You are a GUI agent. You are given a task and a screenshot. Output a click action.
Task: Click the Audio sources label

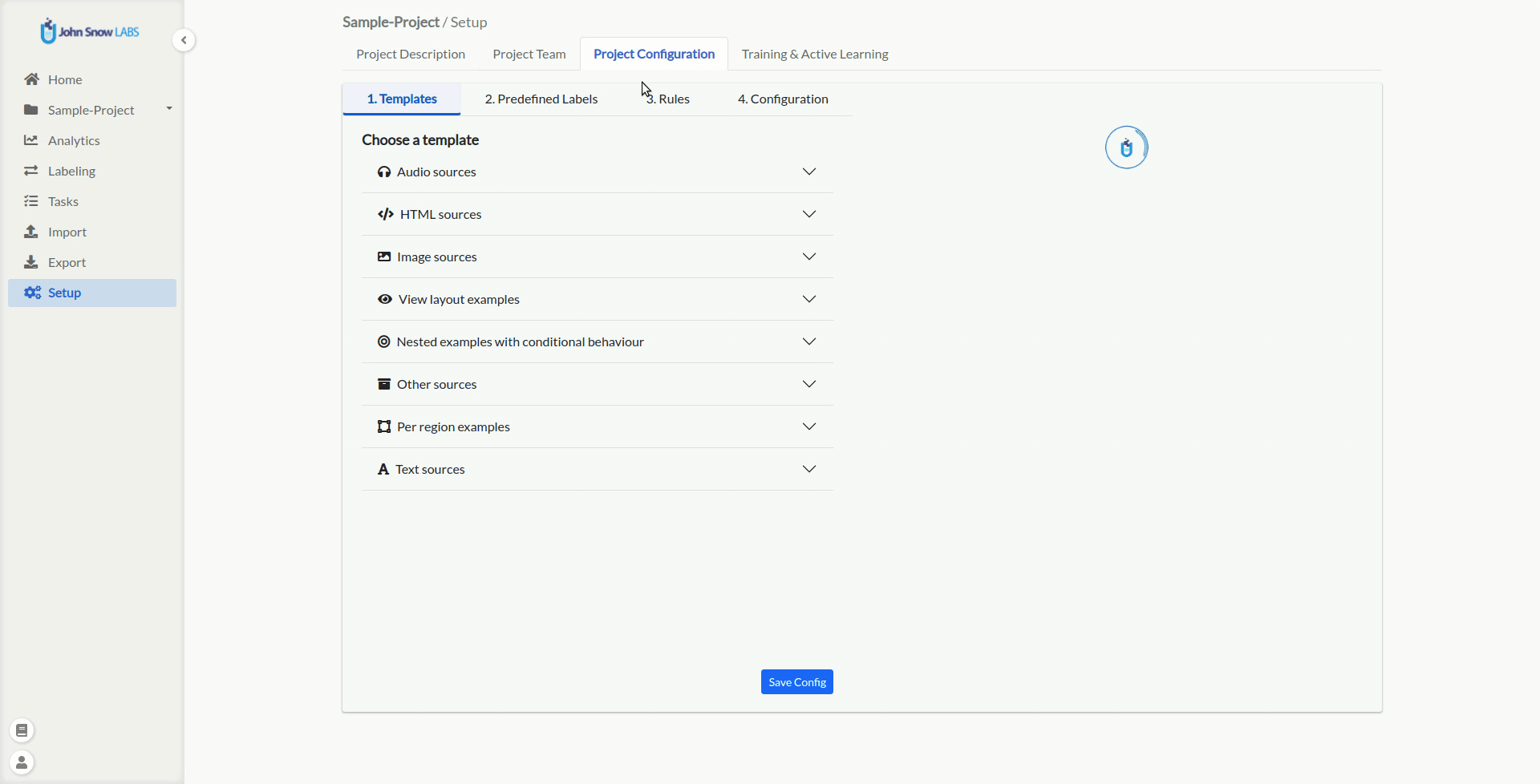click(436, 172)
